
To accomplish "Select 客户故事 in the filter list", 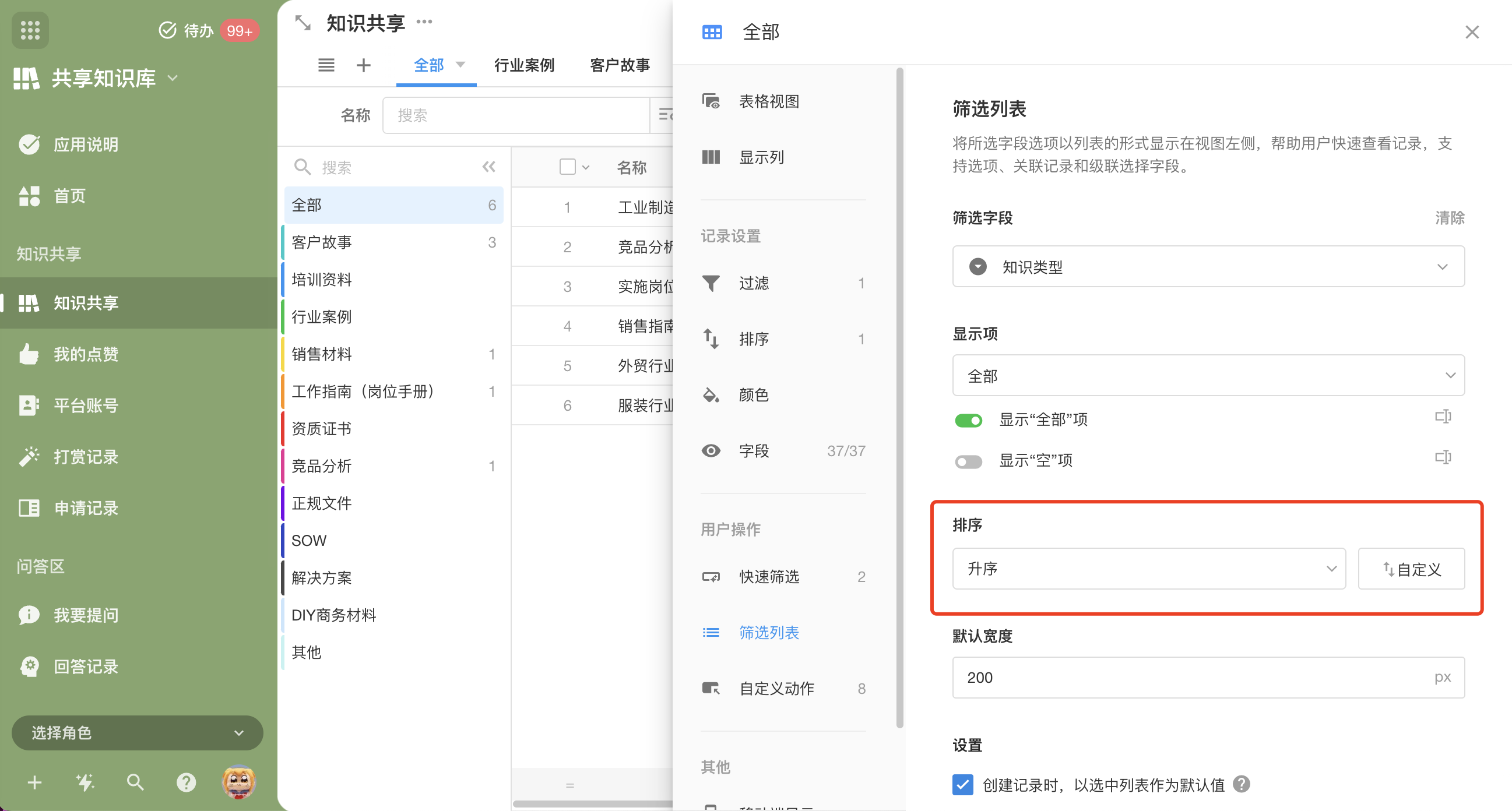I will [393, 242].
